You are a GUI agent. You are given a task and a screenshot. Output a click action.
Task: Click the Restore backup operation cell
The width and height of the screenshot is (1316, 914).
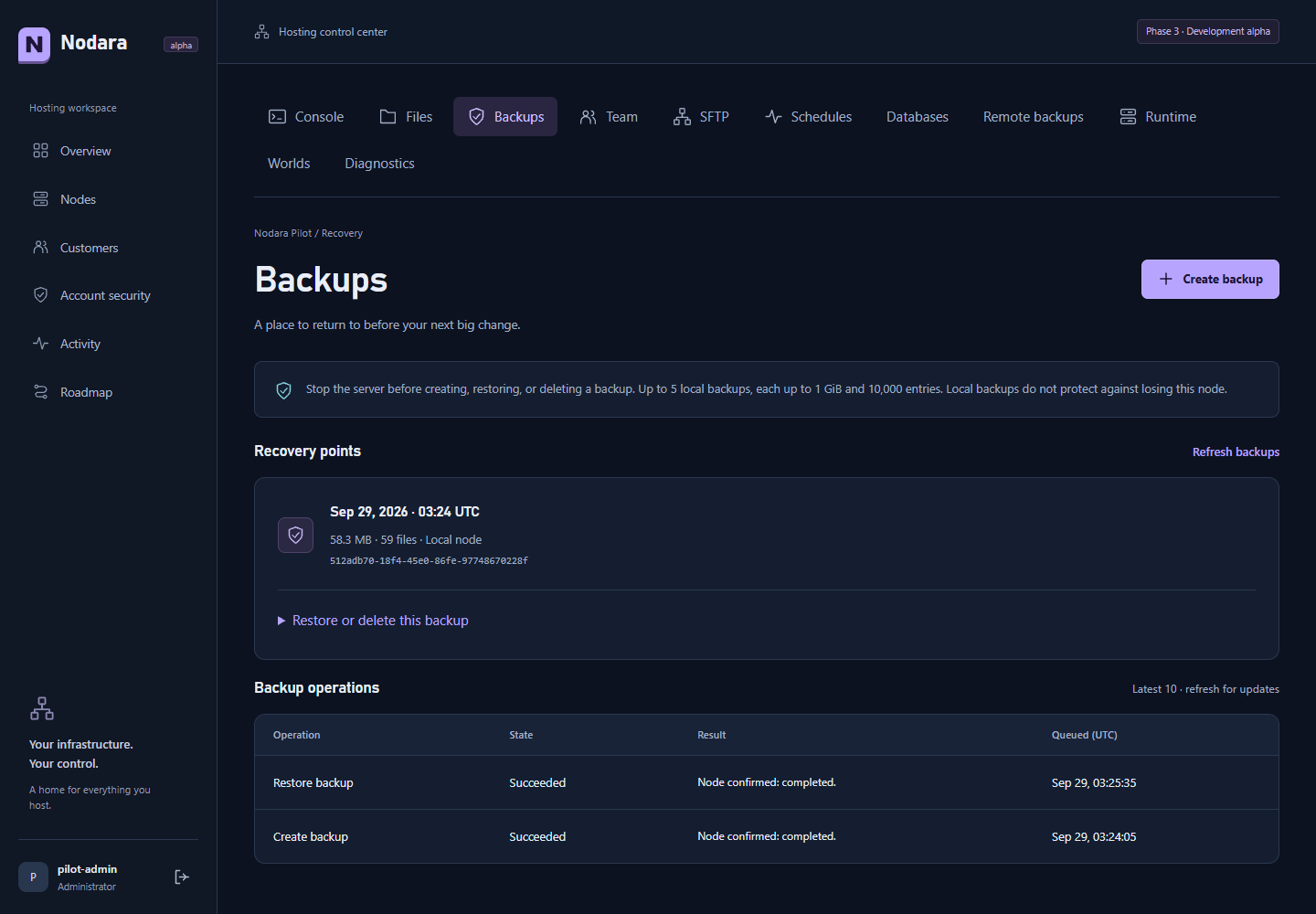point(313,783)
